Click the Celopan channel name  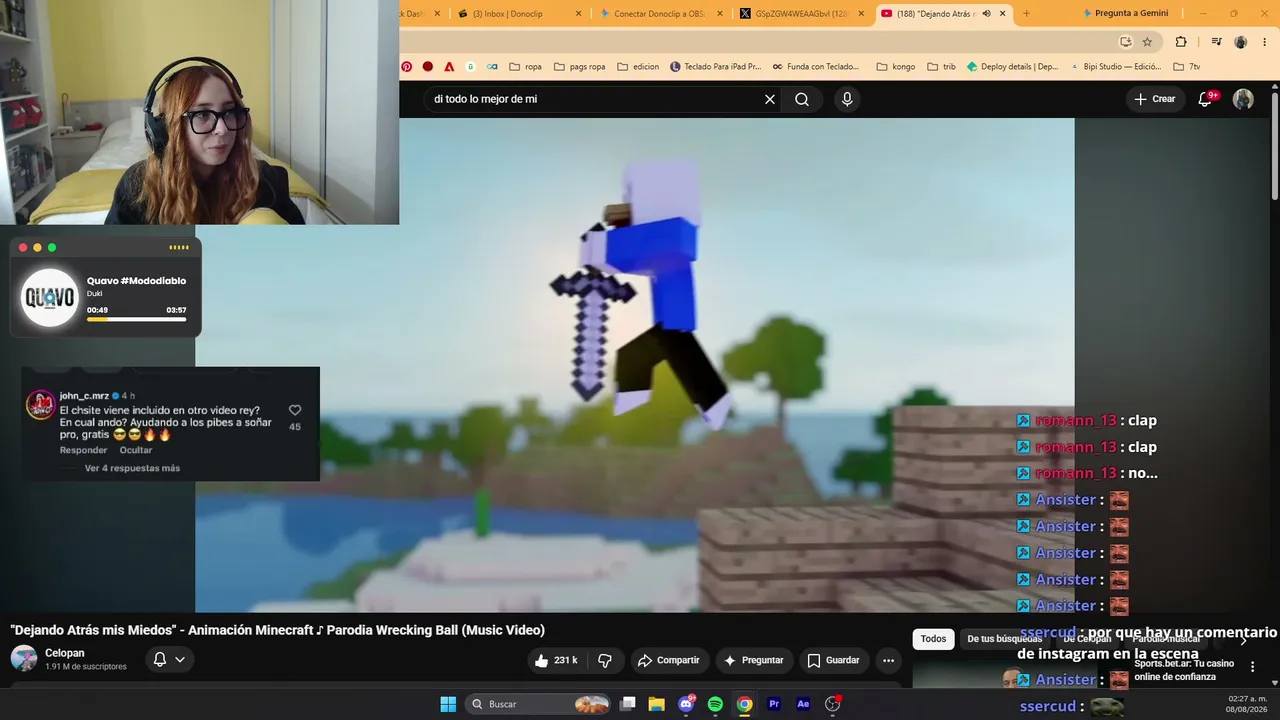(65, 653)
